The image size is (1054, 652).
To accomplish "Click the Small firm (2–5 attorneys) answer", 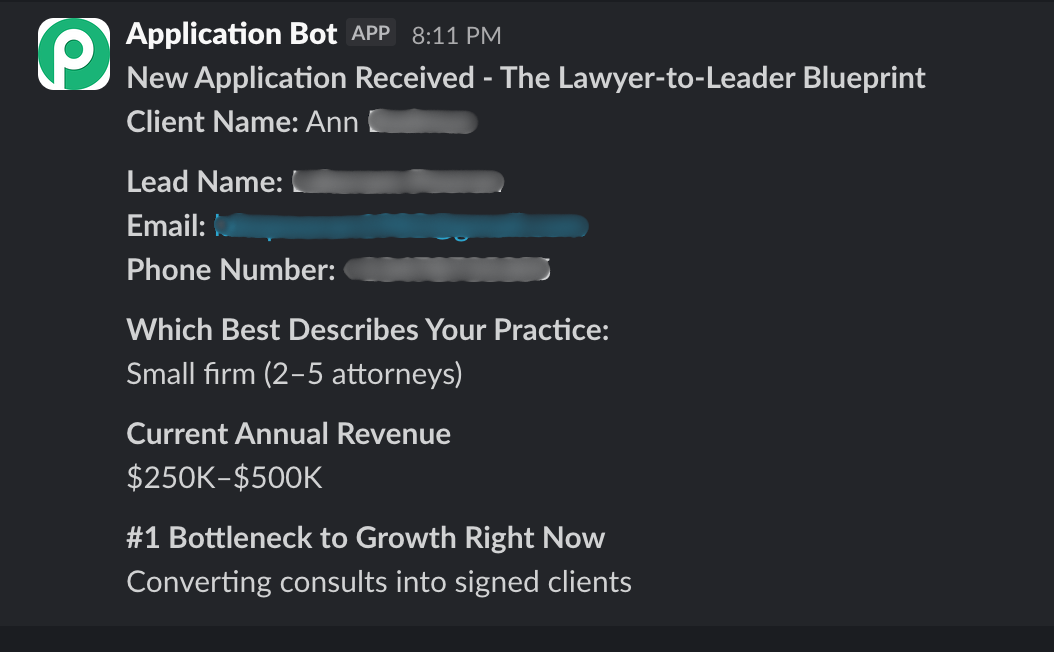I will click(294, 374).
